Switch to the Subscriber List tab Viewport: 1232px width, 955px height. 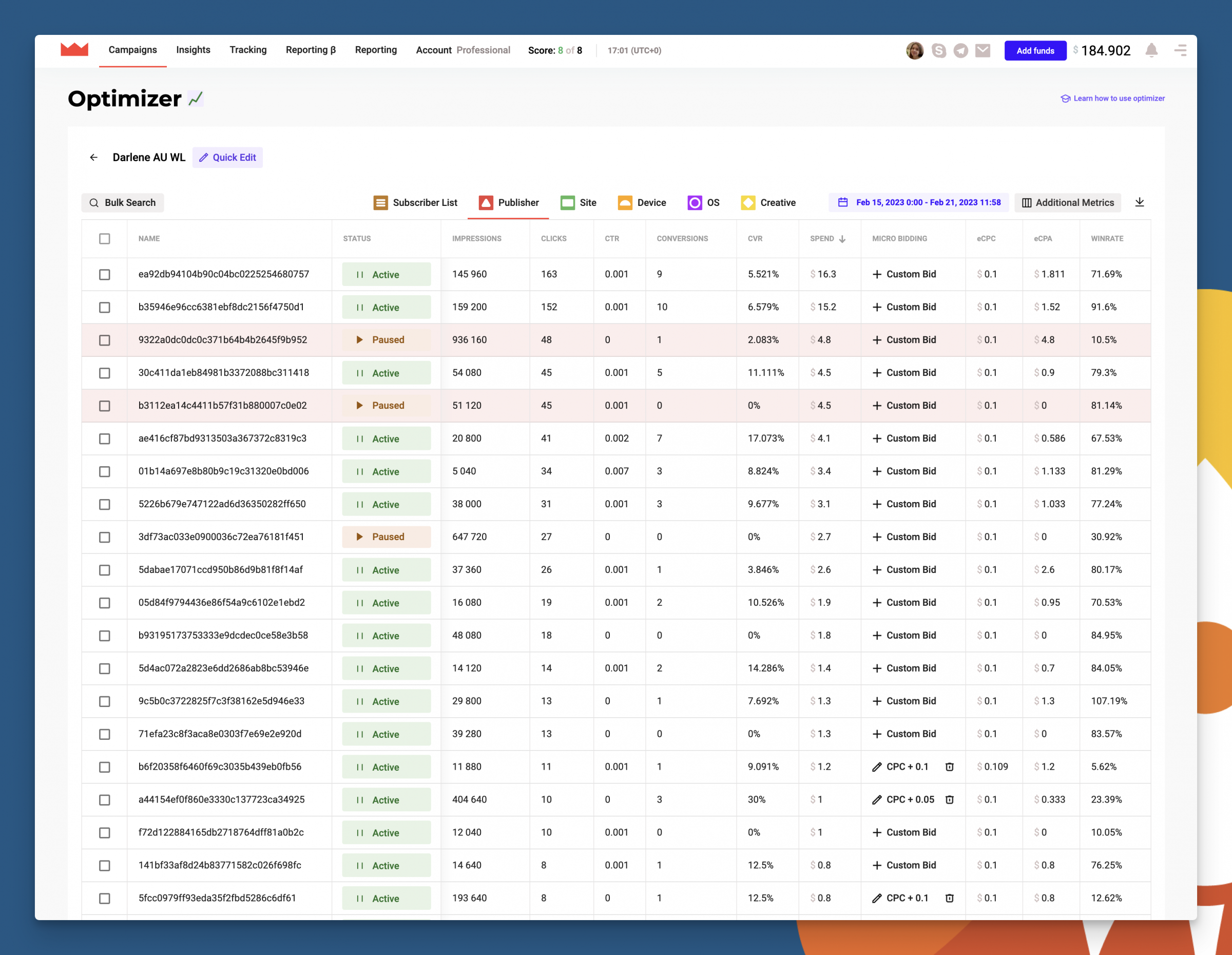(416, 202)
